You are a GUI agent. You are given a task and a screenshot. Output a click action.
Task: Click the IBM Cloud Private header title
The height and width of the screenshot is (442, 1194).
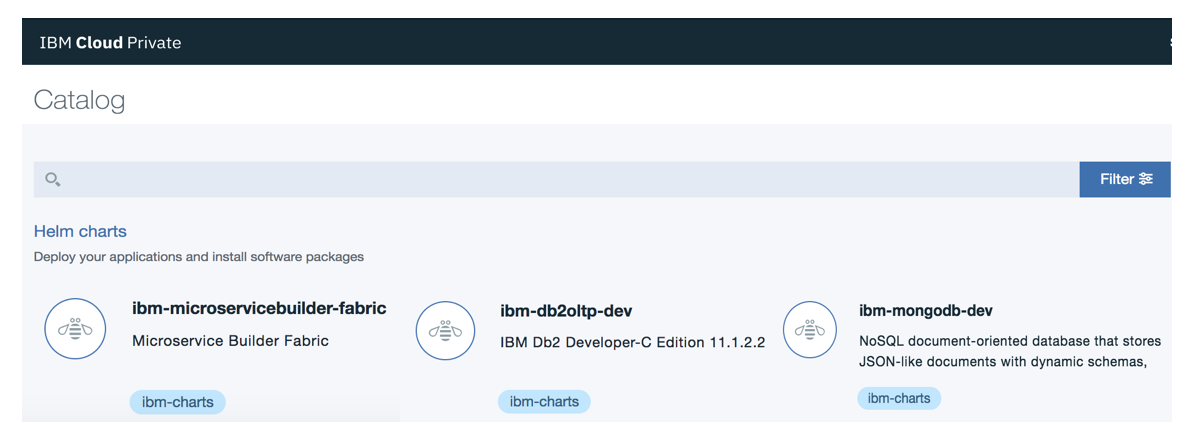click(110, 43)
